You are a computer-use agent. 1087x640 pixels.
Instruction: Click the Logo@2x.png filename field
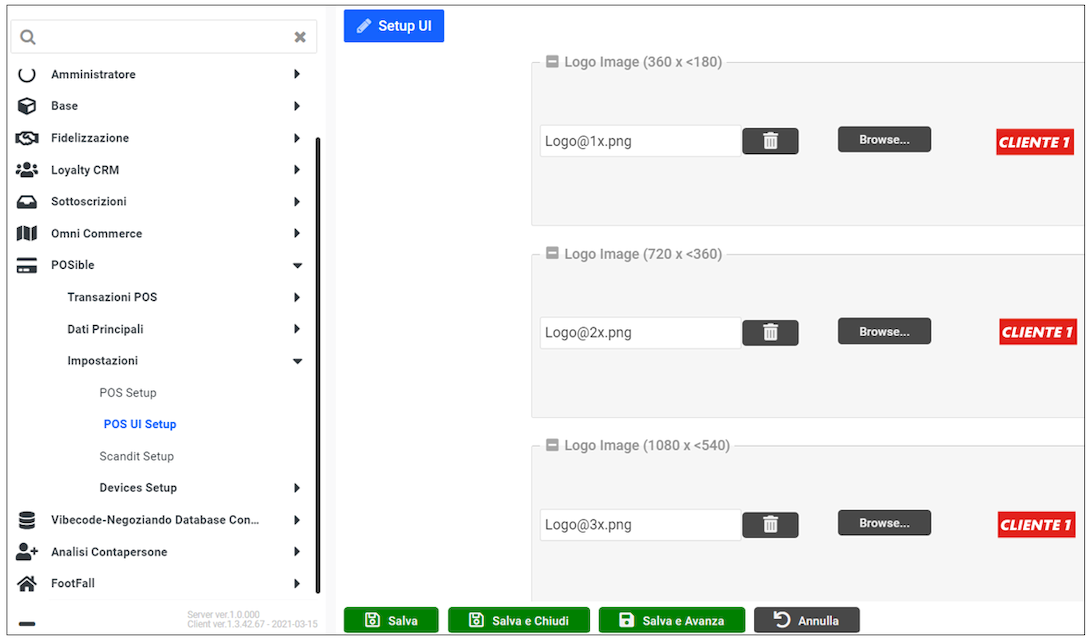pyautogui.click(x=640, y=333)
